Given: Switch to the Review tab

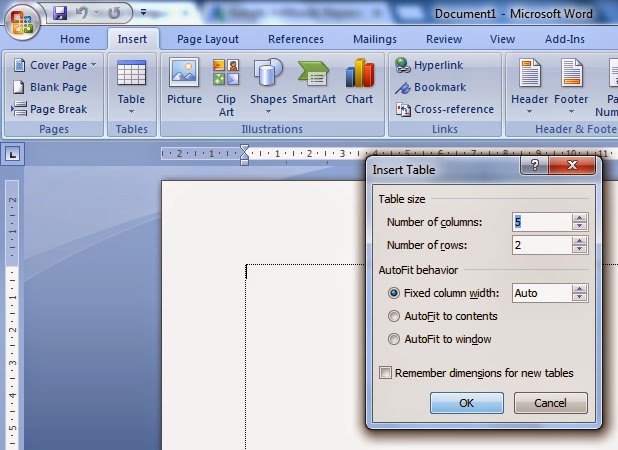Looking at the screenshot, I should (444, 39).
